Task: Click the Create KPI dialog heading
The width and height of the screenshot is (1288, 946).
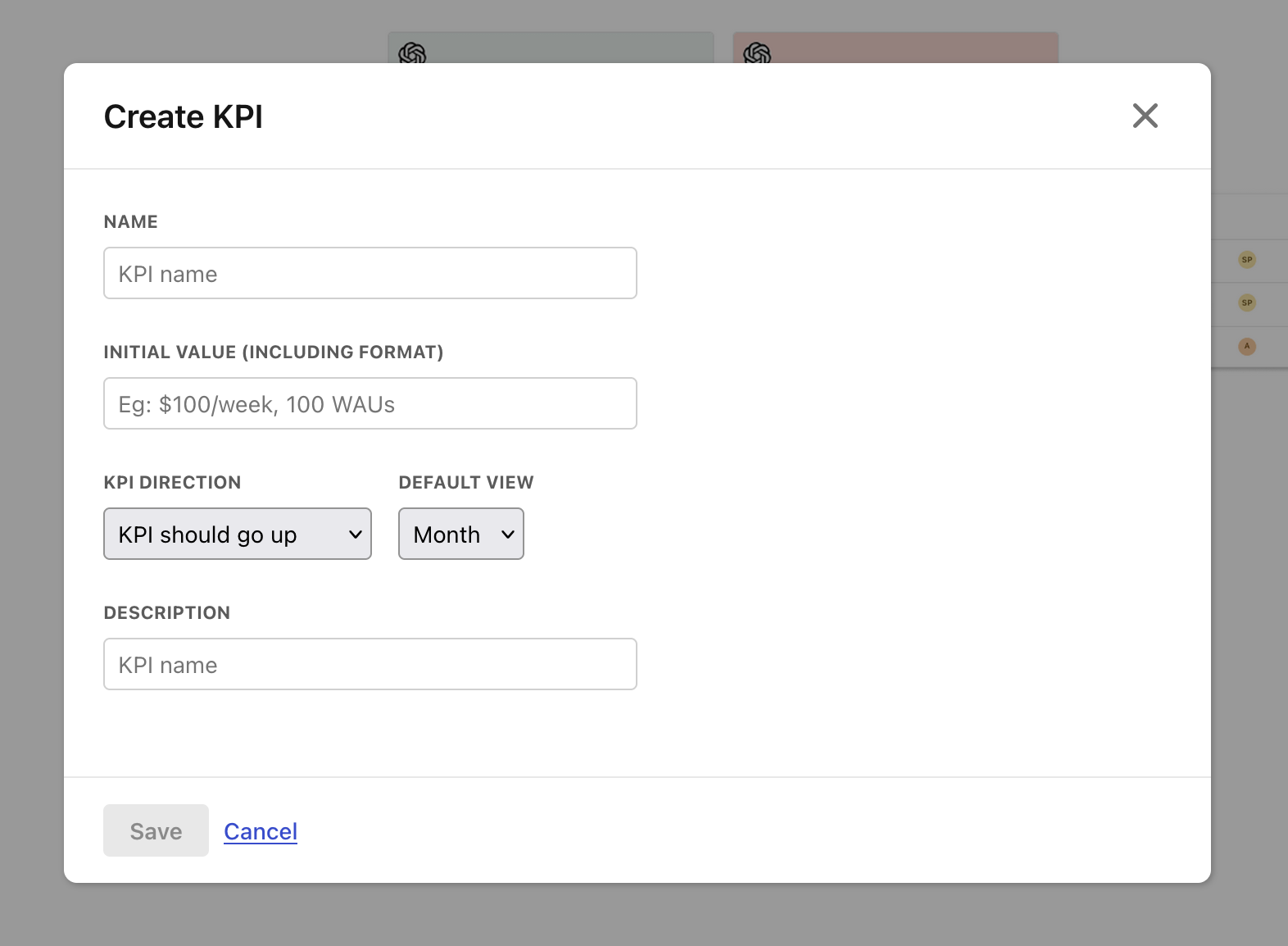Action: [184, 116]
